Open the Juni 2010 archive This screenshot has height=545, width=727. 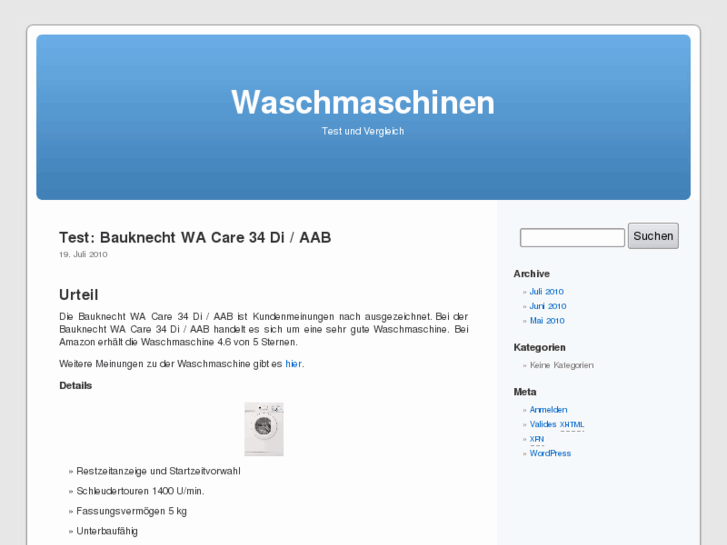click(x=548, y=306)
